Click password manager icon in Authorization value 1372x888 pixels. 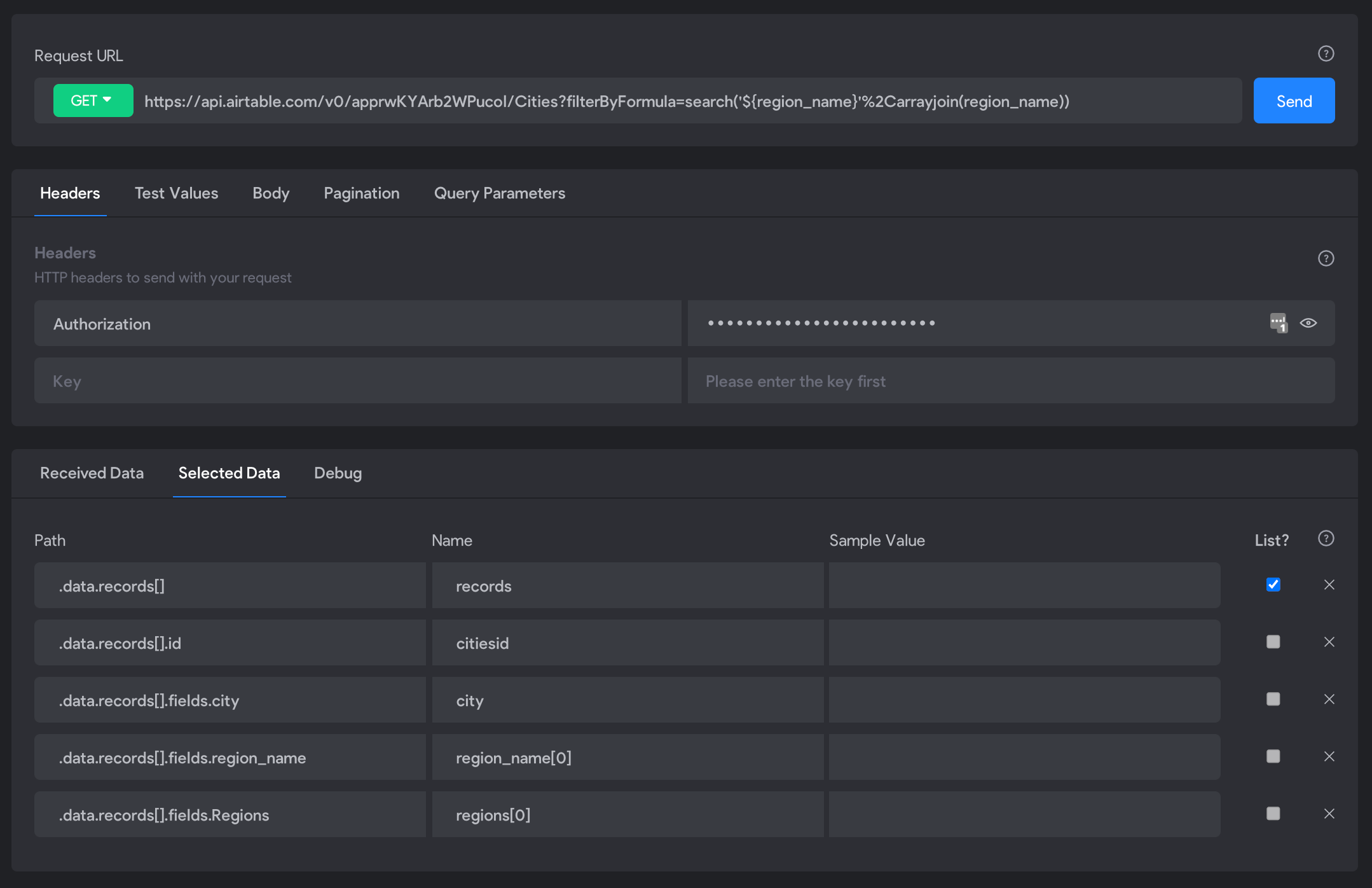pyautogui.click(x=1279, y=323)
